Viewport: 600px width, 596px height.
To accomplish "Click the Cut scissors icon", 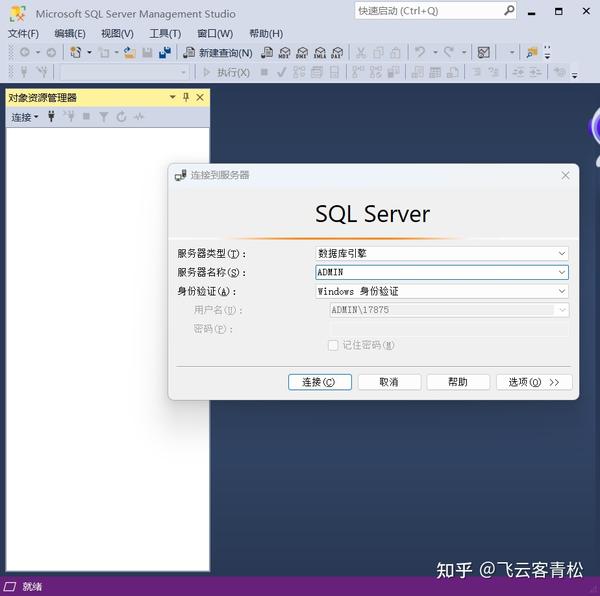I will click(x=361, y=52).
